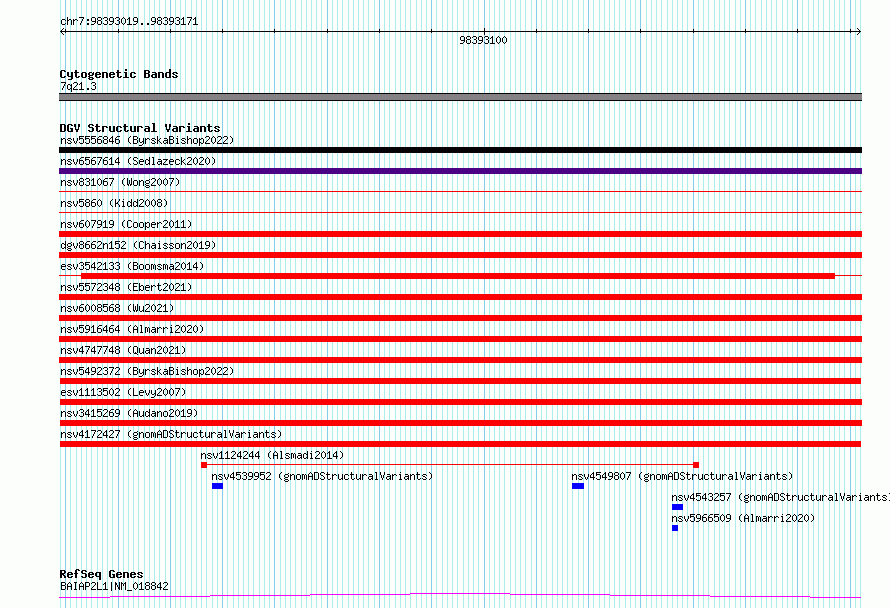This screenshot has height=608, width=890.
Task: Select variant nsv5916464 (Almarri2020) label
Action: [x=132, y=329]
